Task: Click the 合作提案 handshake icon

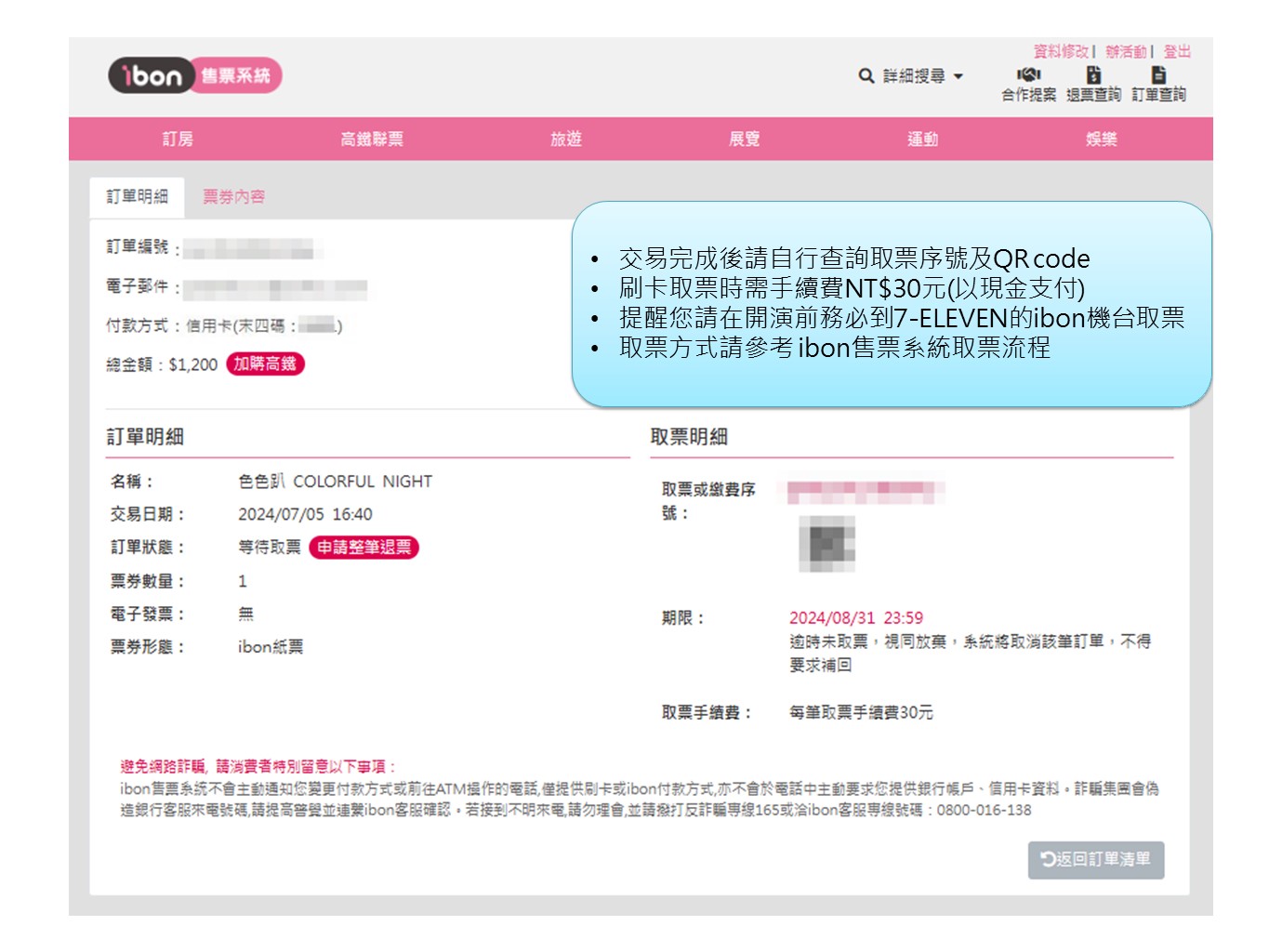Action: (x=1028, y=75)
